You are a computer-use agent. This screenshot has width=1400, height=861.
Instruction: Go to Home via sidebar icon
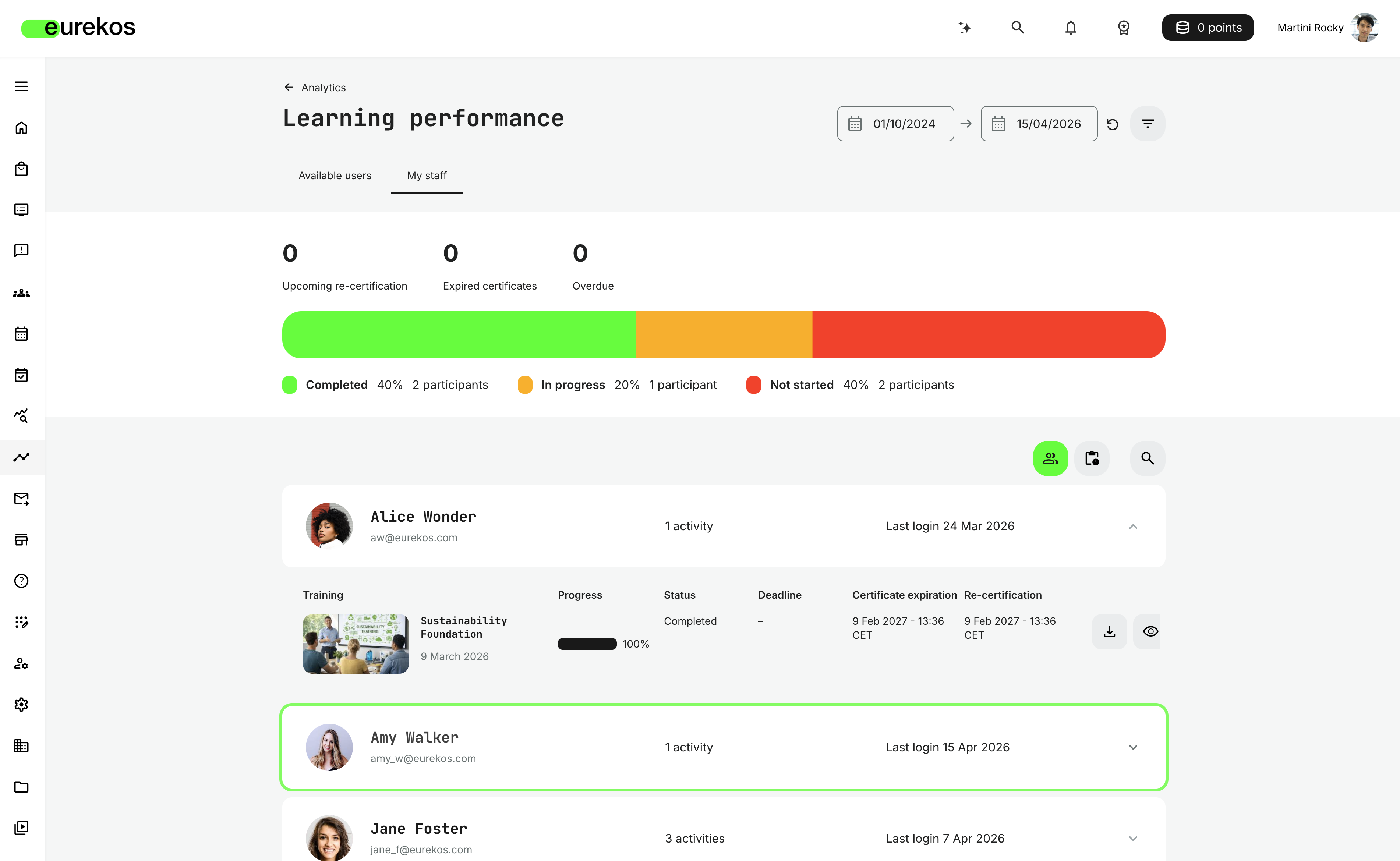coord(21,128)
